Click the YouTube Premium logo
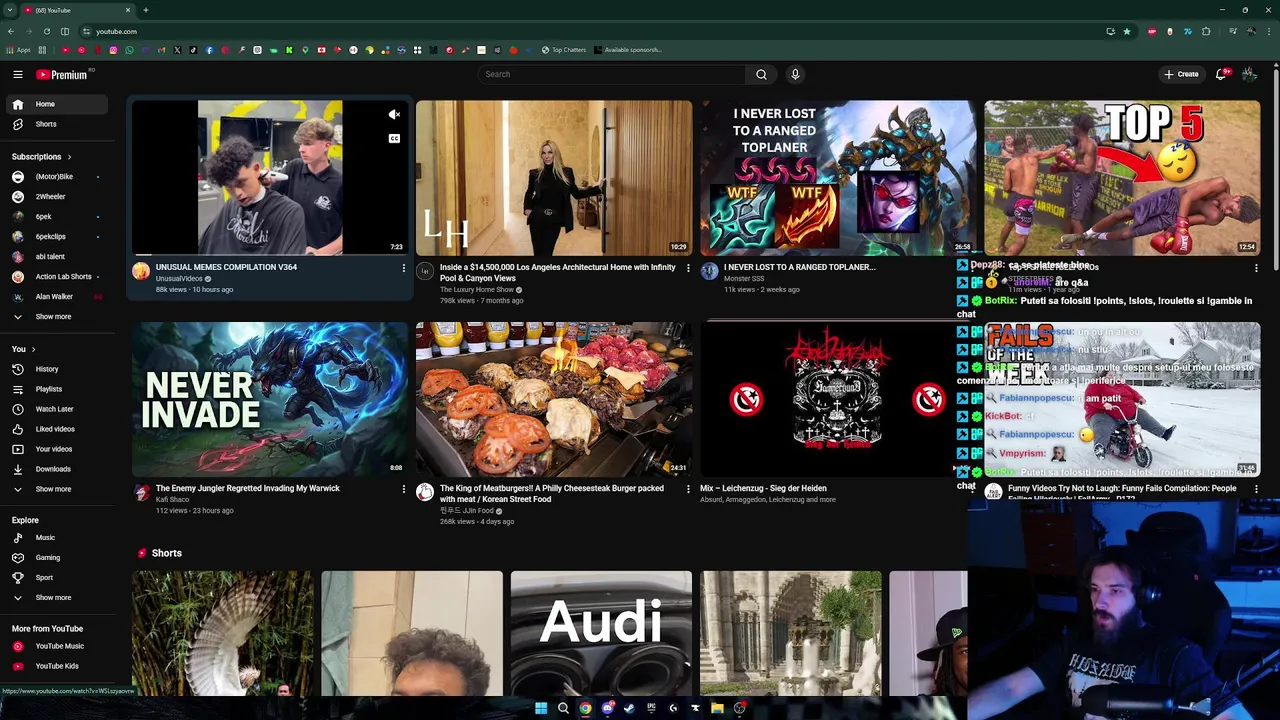Viewport: 1280px width, 720px height. pos(62,74)
